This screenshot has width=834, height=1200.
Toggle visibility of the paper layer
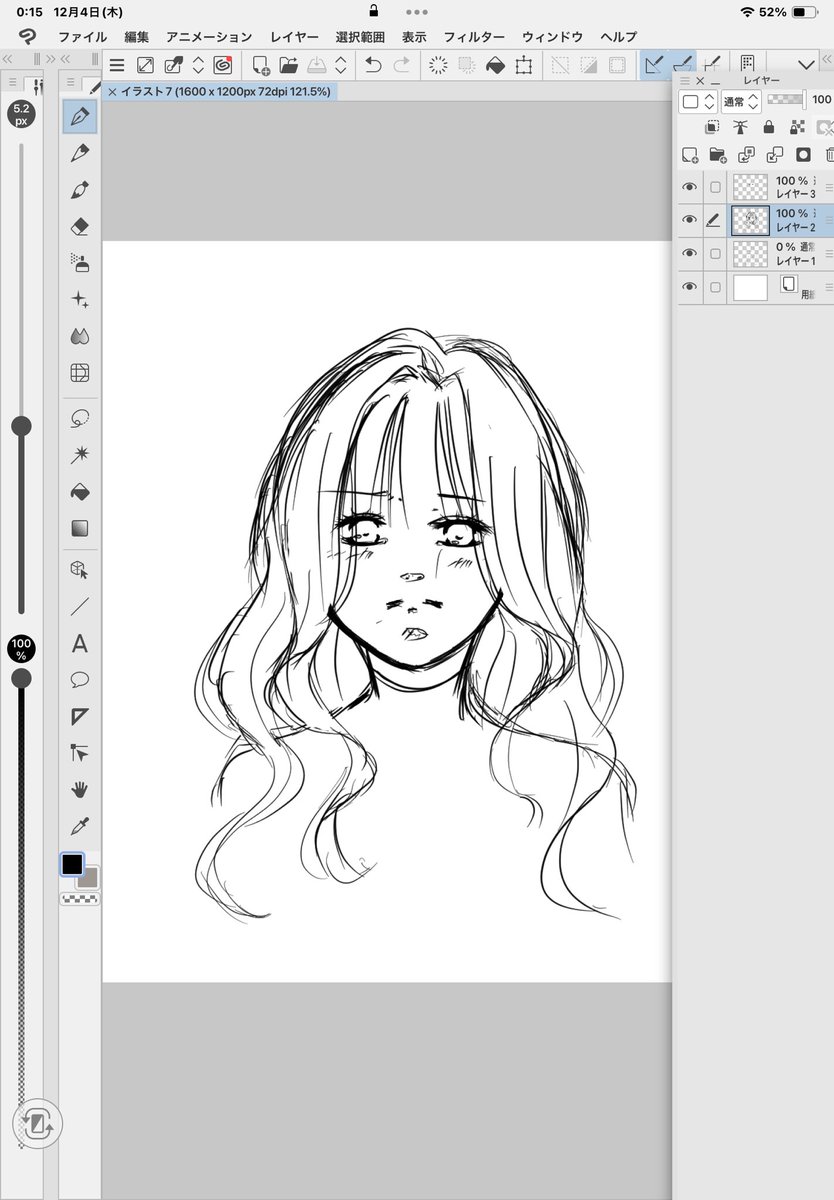689,288
